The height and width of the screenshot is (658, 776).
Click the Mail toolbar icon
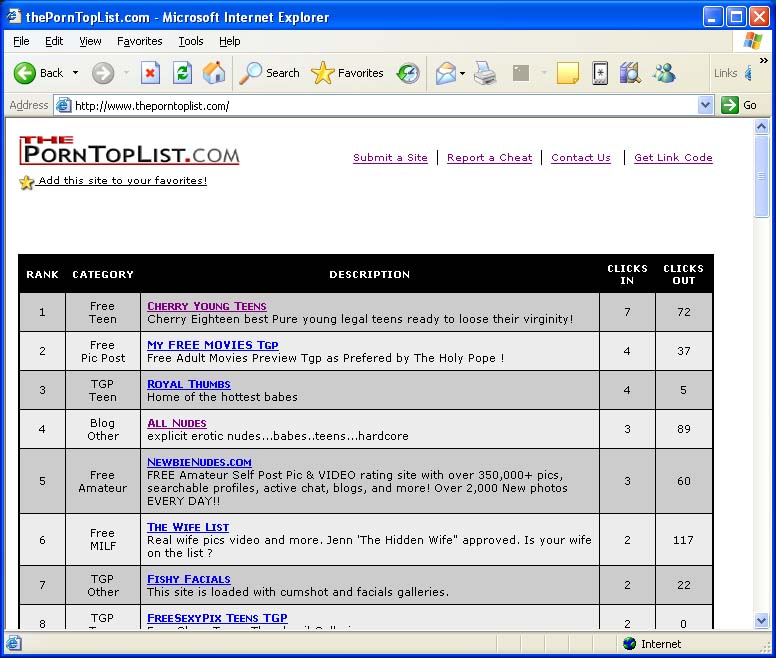point(445,73)
